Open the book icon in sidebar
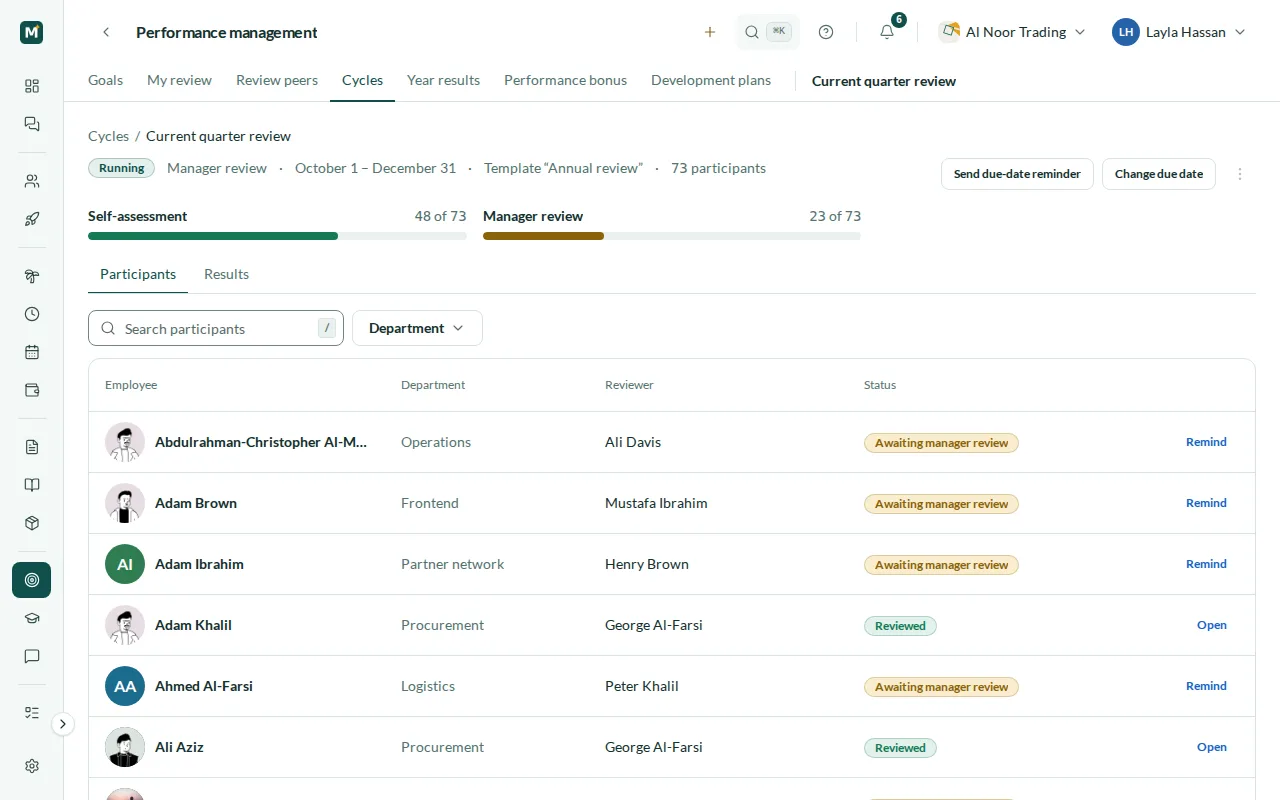The height and width of the screenshot is (800, 1280). click(32, 485)
